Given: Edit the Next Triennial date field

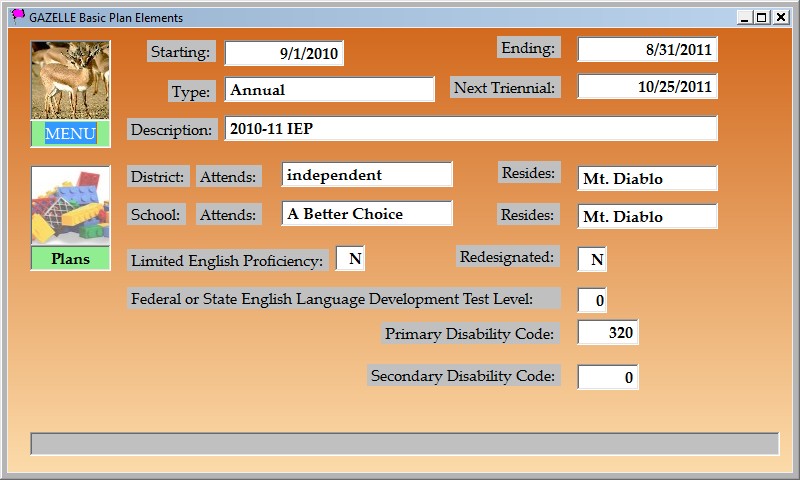Looking at the screenshot, I should [x=647, y=87].
